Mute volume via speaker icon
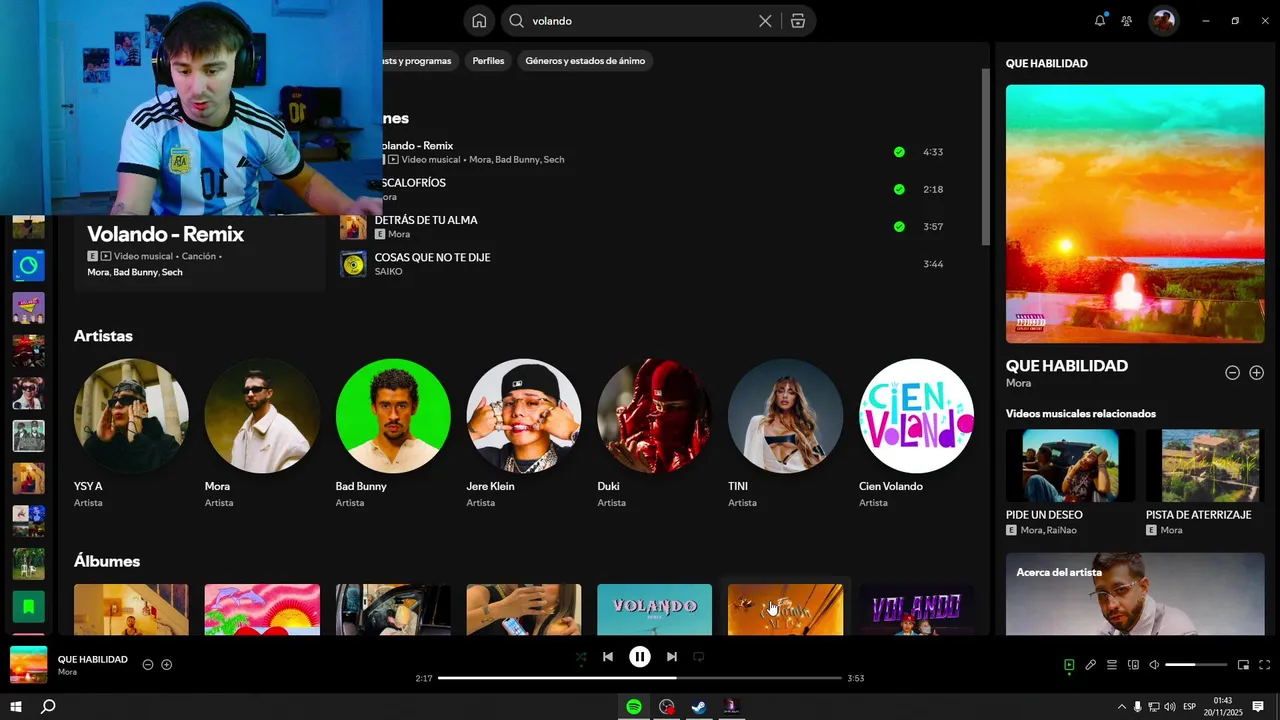 tap(1154, 665)
